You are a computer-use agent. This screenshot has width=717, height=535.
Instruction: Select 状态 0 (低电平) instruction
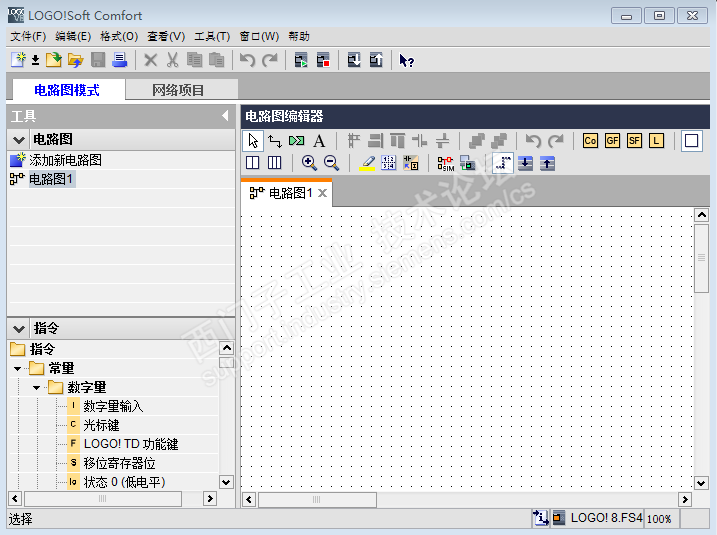pos(124,482)
